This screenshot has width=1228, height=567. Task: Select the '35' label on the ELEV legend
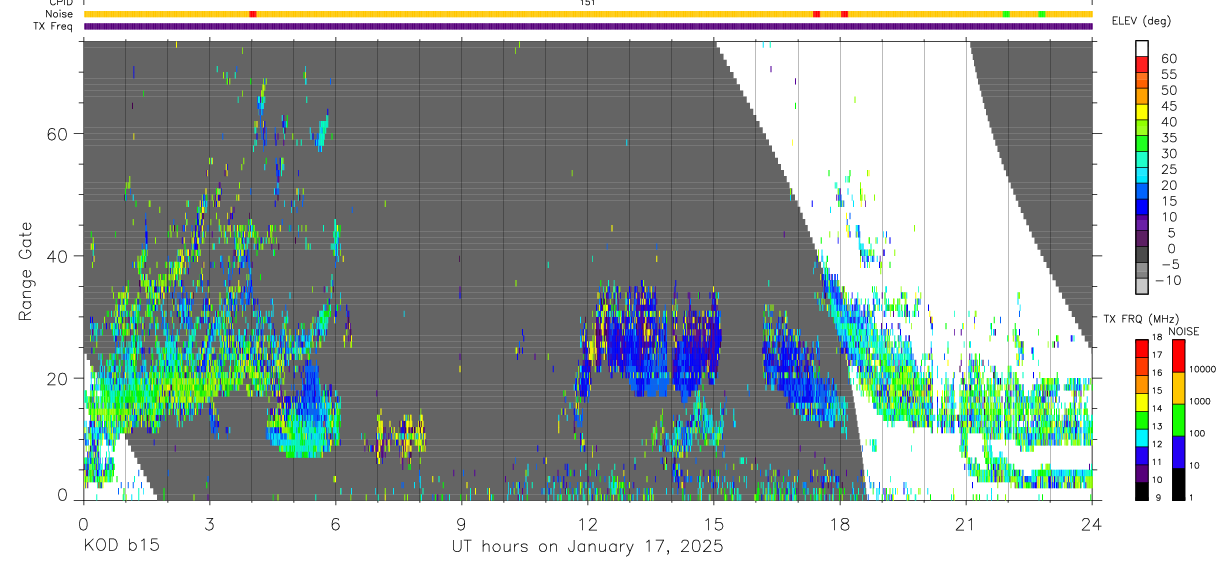coord(1168,137)
